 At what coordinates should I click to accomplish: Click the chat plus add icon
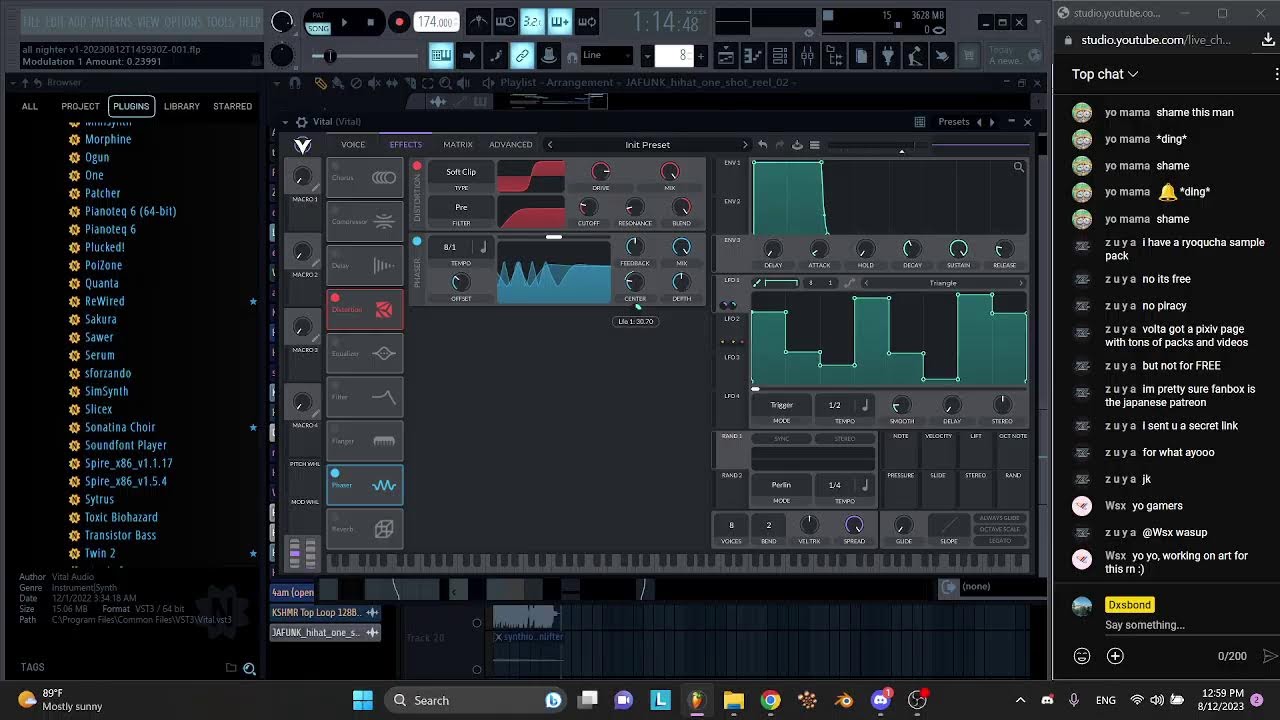click(1115, 656)
